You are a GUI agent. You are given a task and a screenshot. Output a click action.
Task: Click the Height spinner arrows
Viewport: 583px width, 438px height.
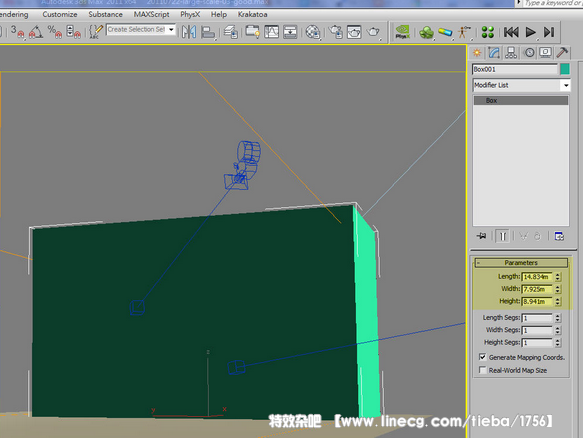click(x=557, y=301)
